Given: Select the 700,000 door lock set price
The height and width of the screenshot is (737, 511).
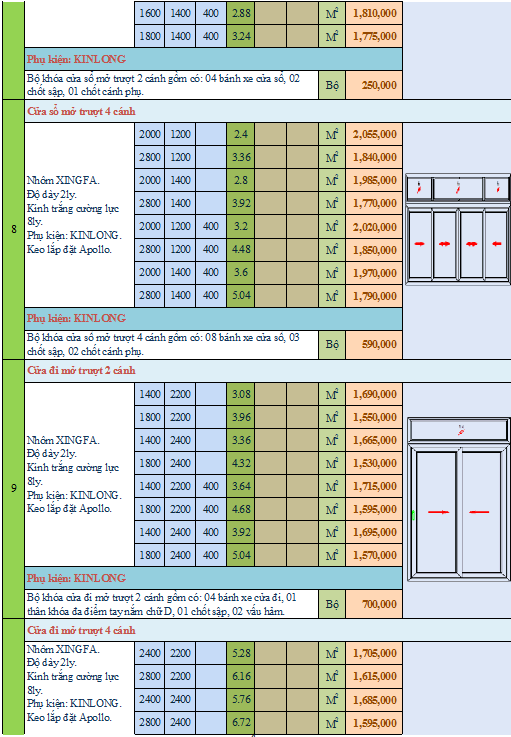Looking at the screenshot, I should pos(374,604).
